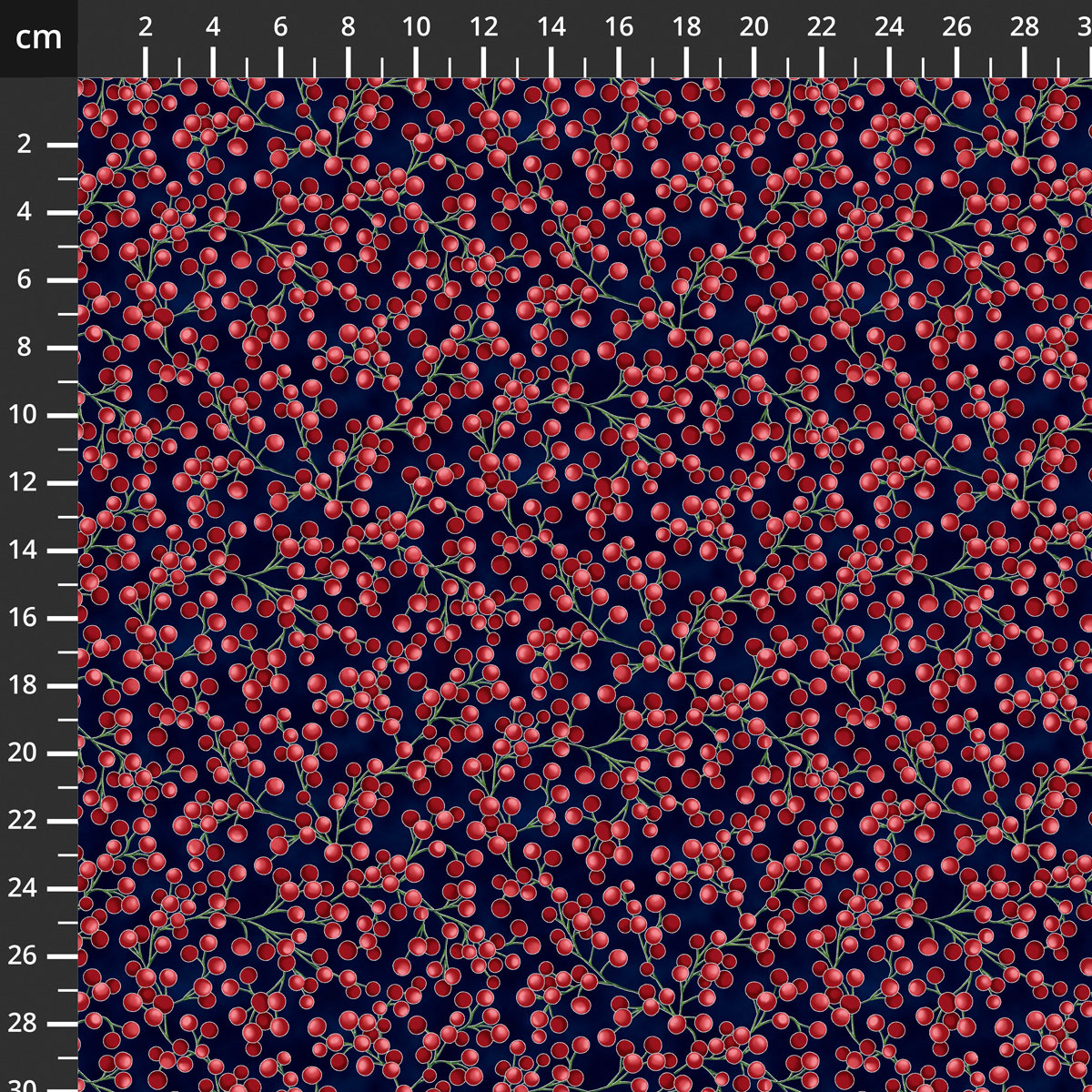Click the "cm" unit label

(x=39, y=37)
